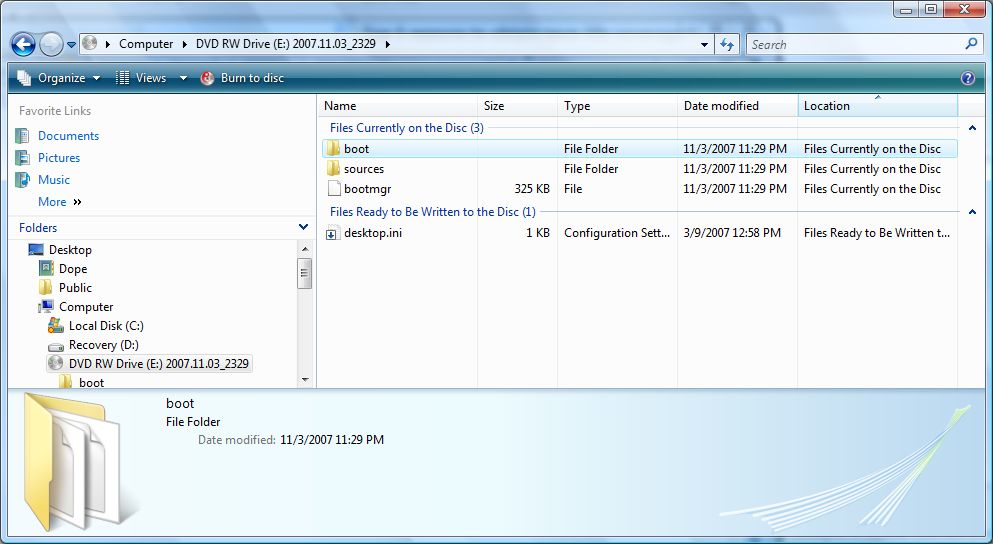Show More favorite links
993x544 pixels.
click(60, 202)
